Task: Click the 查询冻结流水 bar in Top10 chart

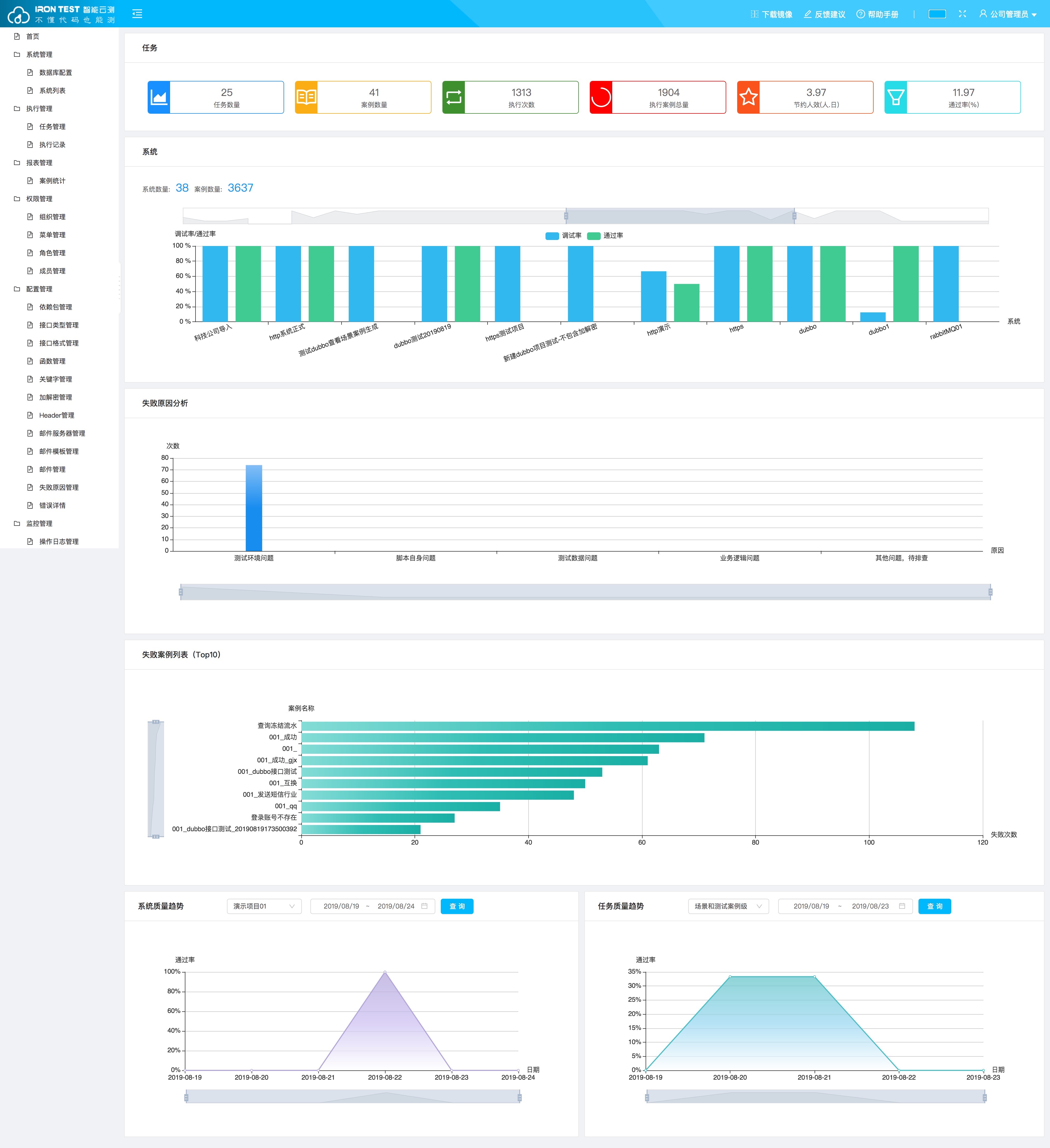Action: click(608, 726)
